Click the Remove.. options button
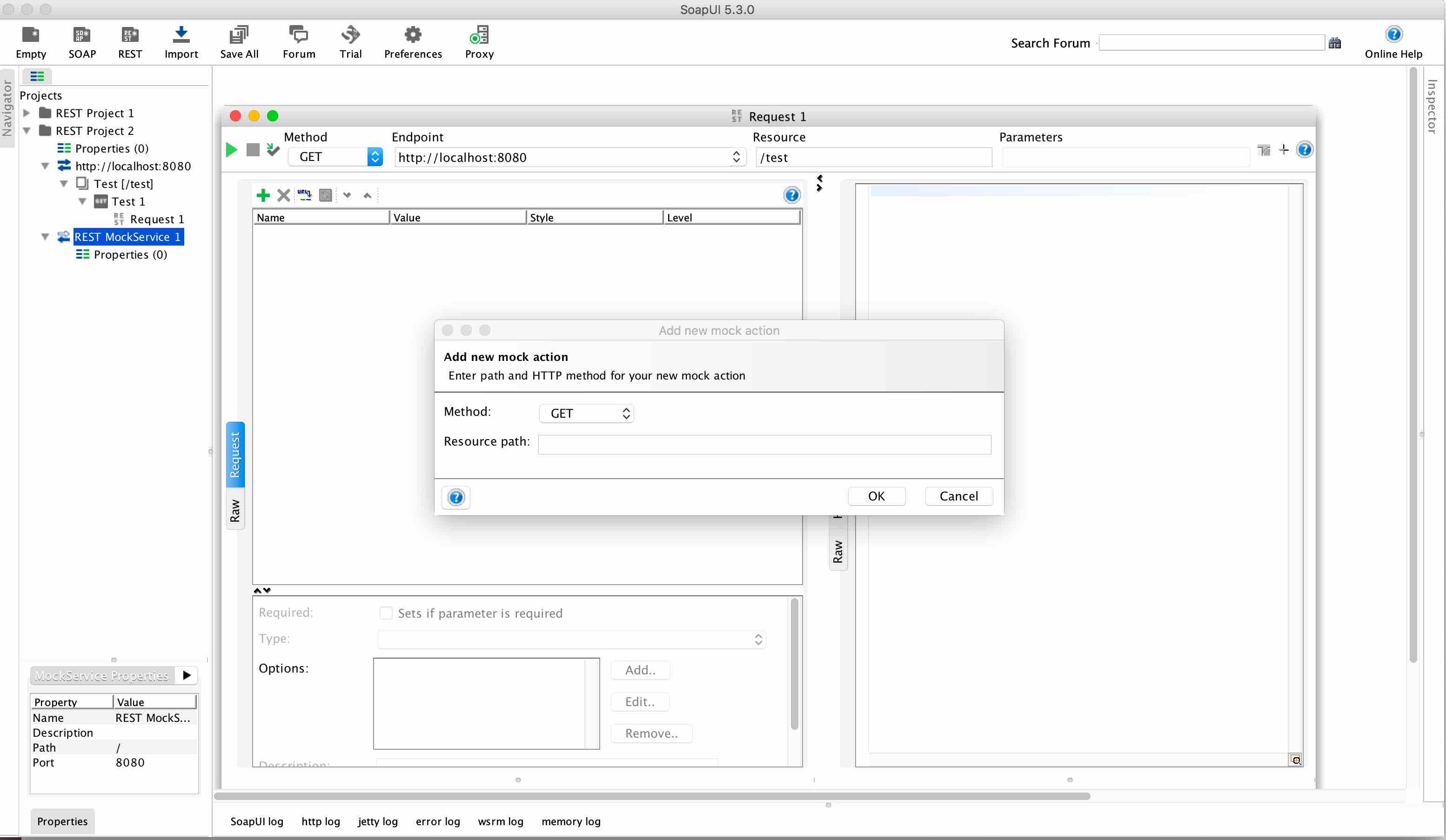The width and height of the screenshot is (1446, 840). (x=651, y=734)
